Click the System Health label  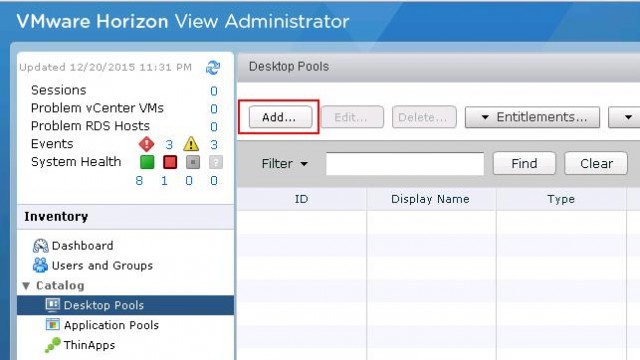tap(76, 162)
